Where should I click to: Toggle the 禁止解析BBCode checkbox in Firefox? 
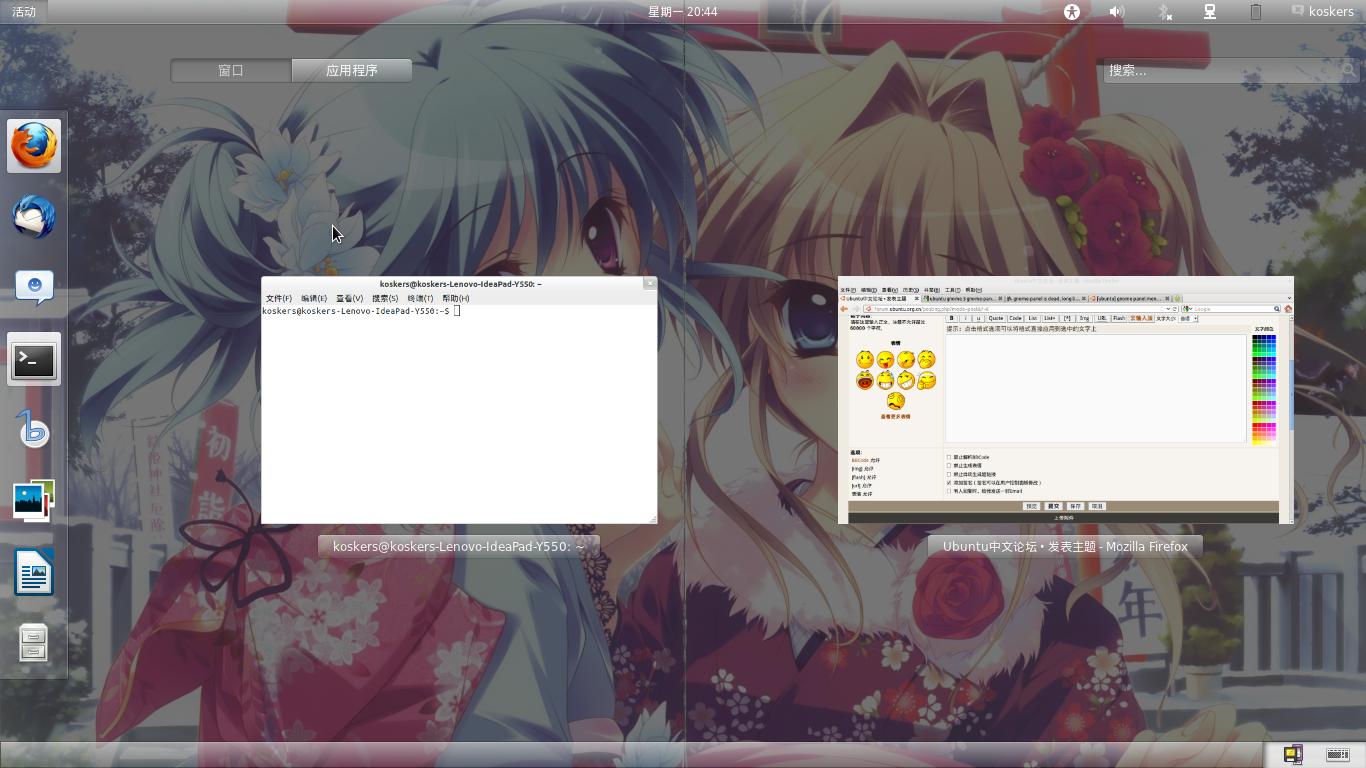949,457
